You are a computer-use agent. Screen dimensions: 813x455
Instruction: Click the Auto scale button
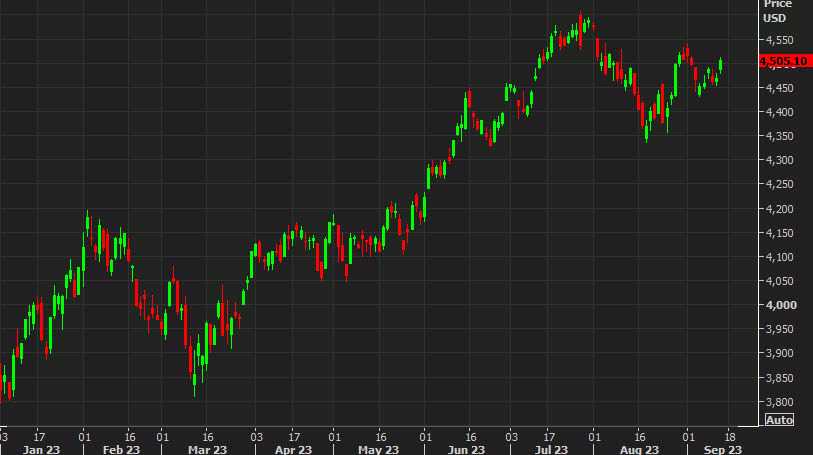click(x=779, y=420)
